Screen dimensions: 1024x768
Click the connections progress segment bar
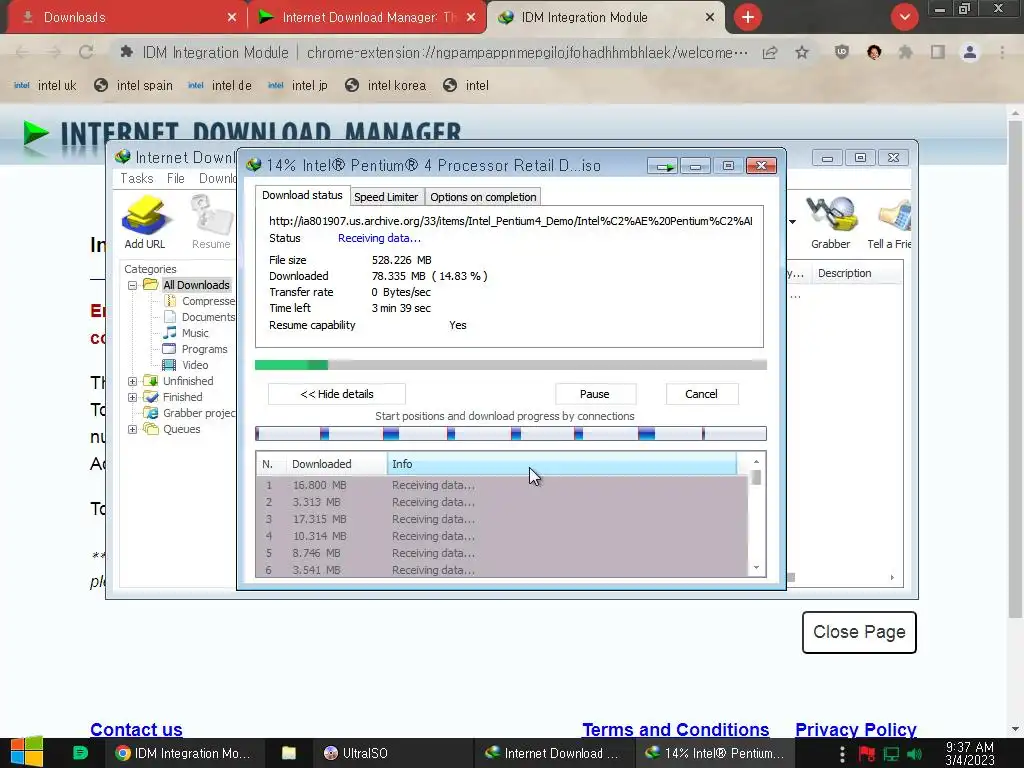click(x=511, y=433)
